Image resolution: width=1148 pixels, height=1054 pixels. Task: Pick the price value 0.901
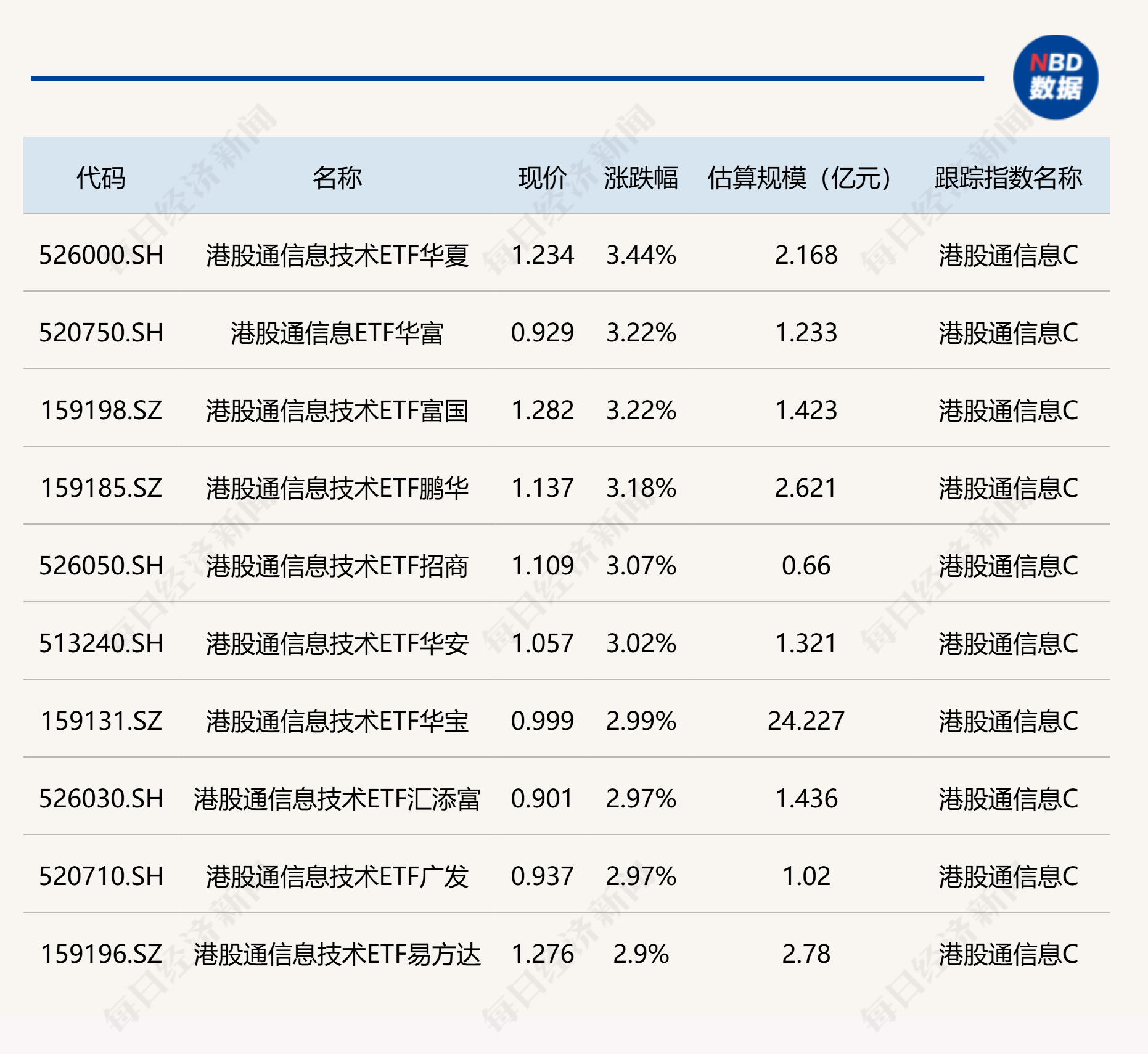(x=543, y=799)
